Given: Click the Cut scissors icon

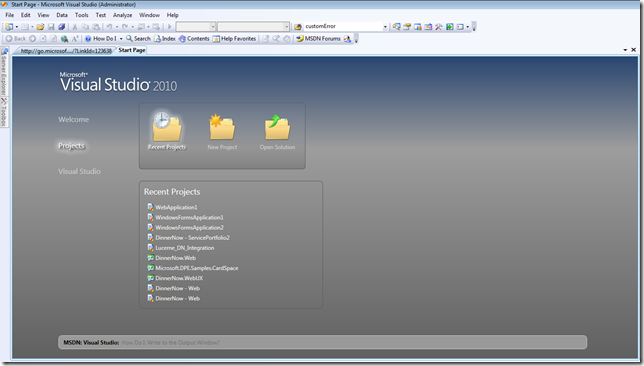Looking at the screenshot, I should pyautogui.click(x=75, y=27).
